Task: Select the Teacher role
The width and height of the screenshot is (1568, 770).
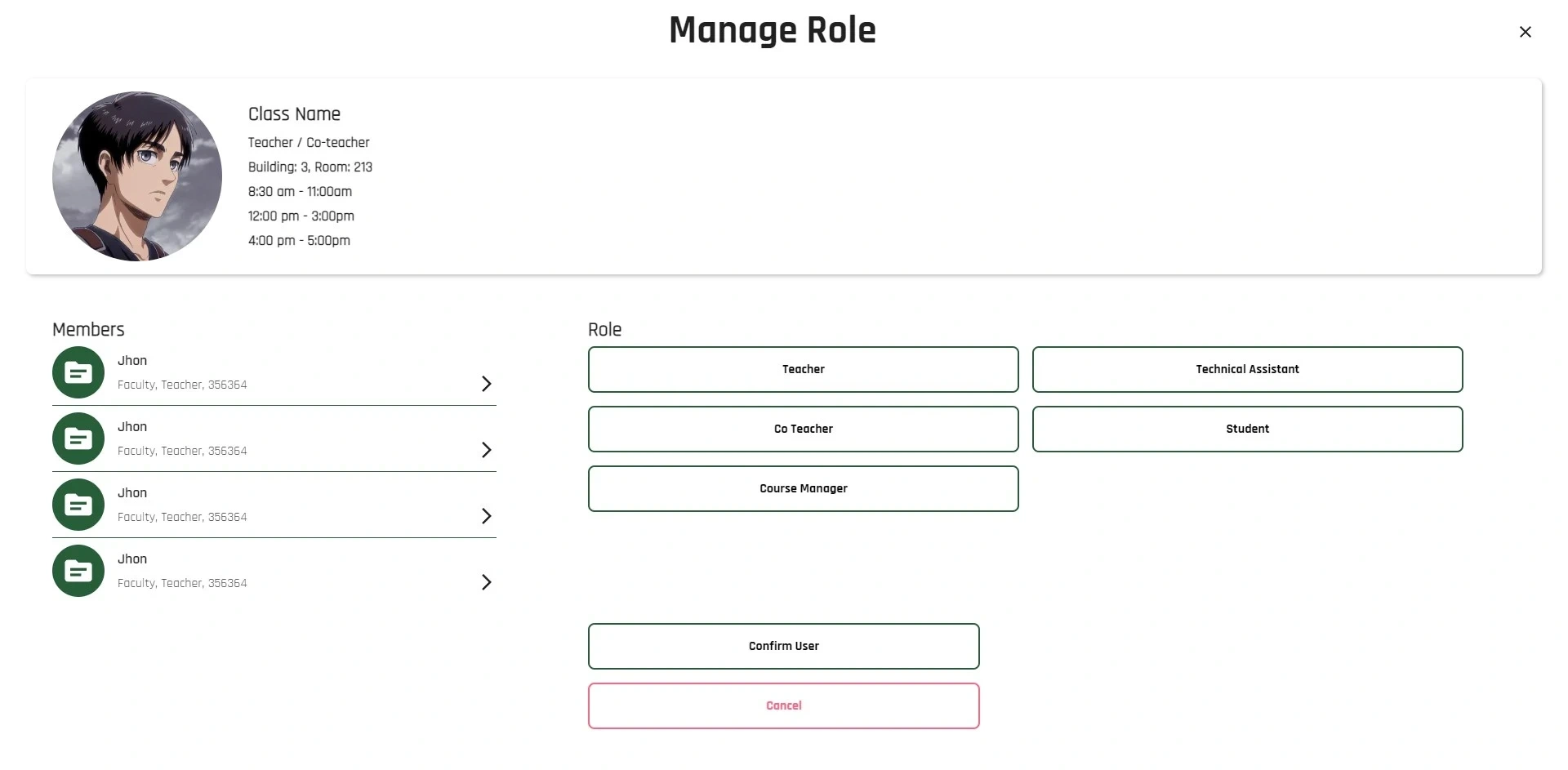Action: click(803, 369)
